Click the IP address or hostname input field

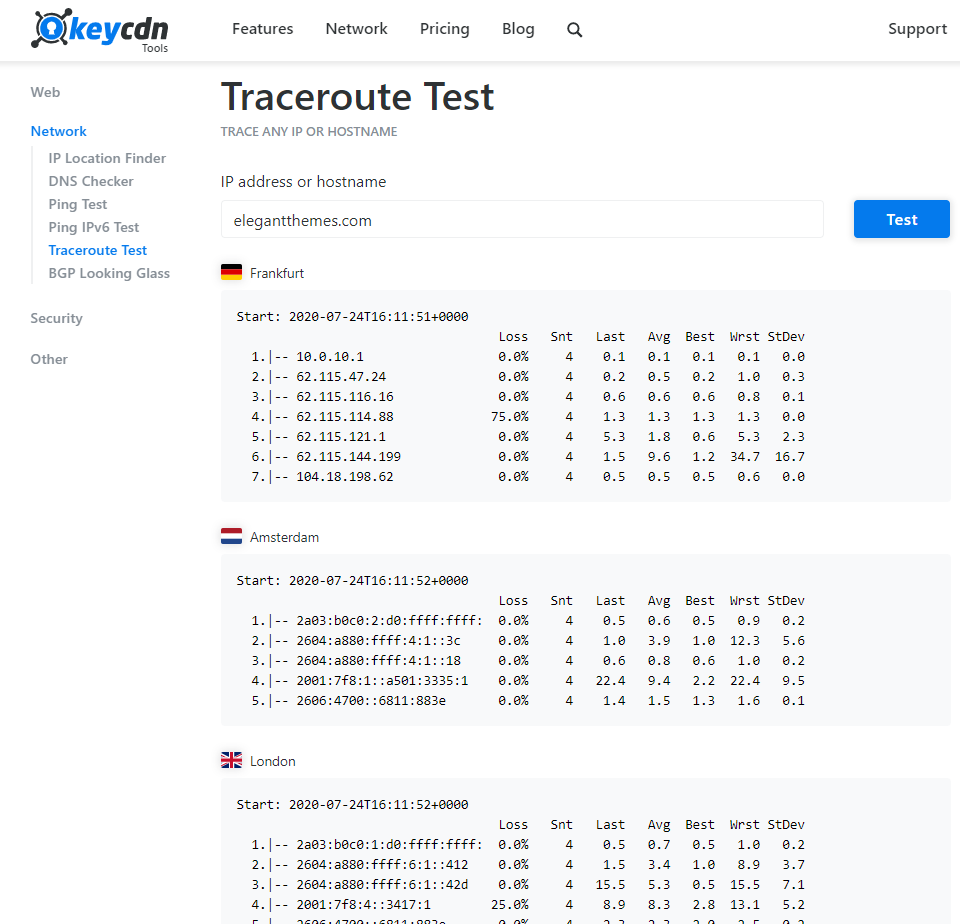[522, 219]
